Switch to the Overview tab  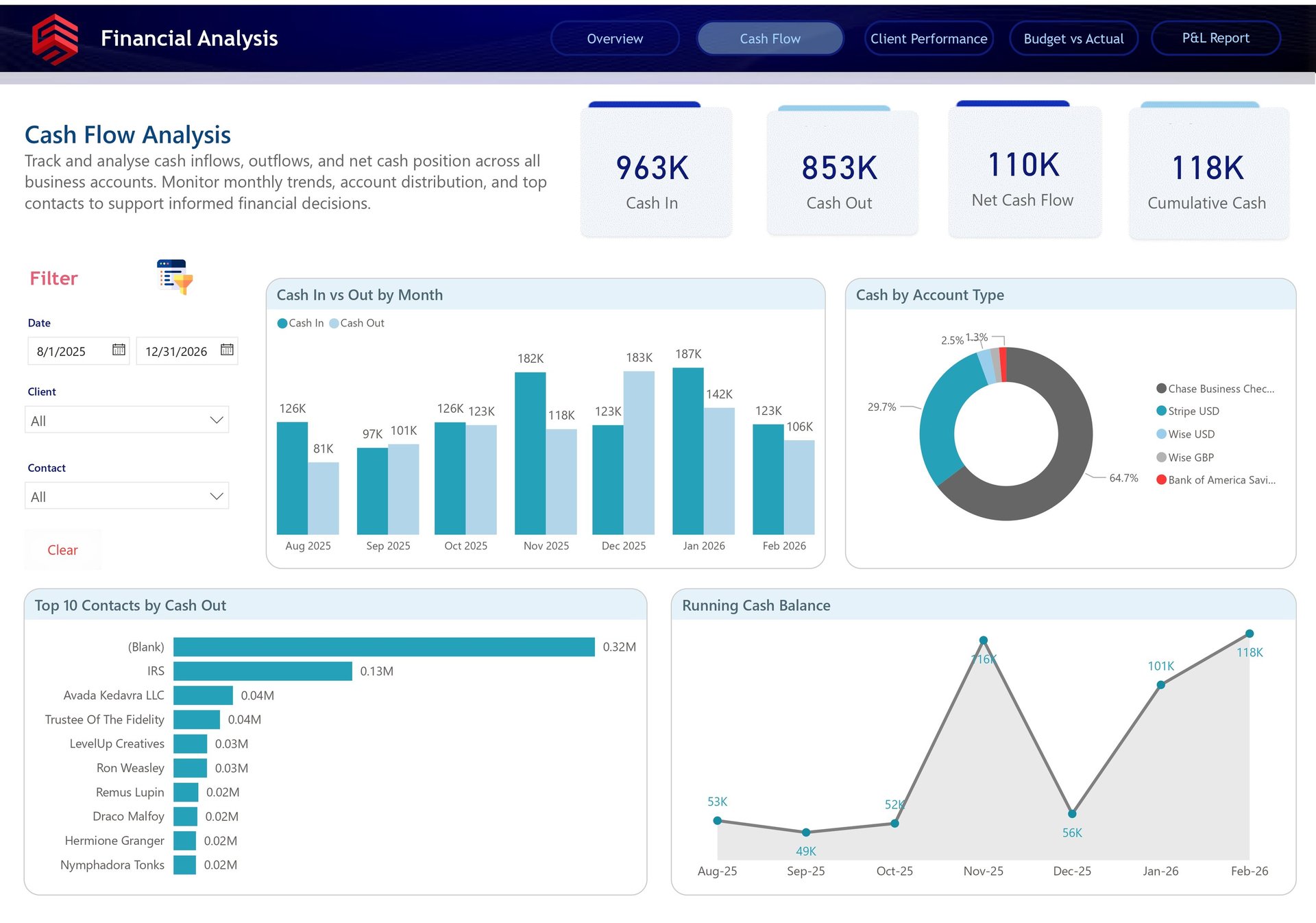click(x=614, y=38)
